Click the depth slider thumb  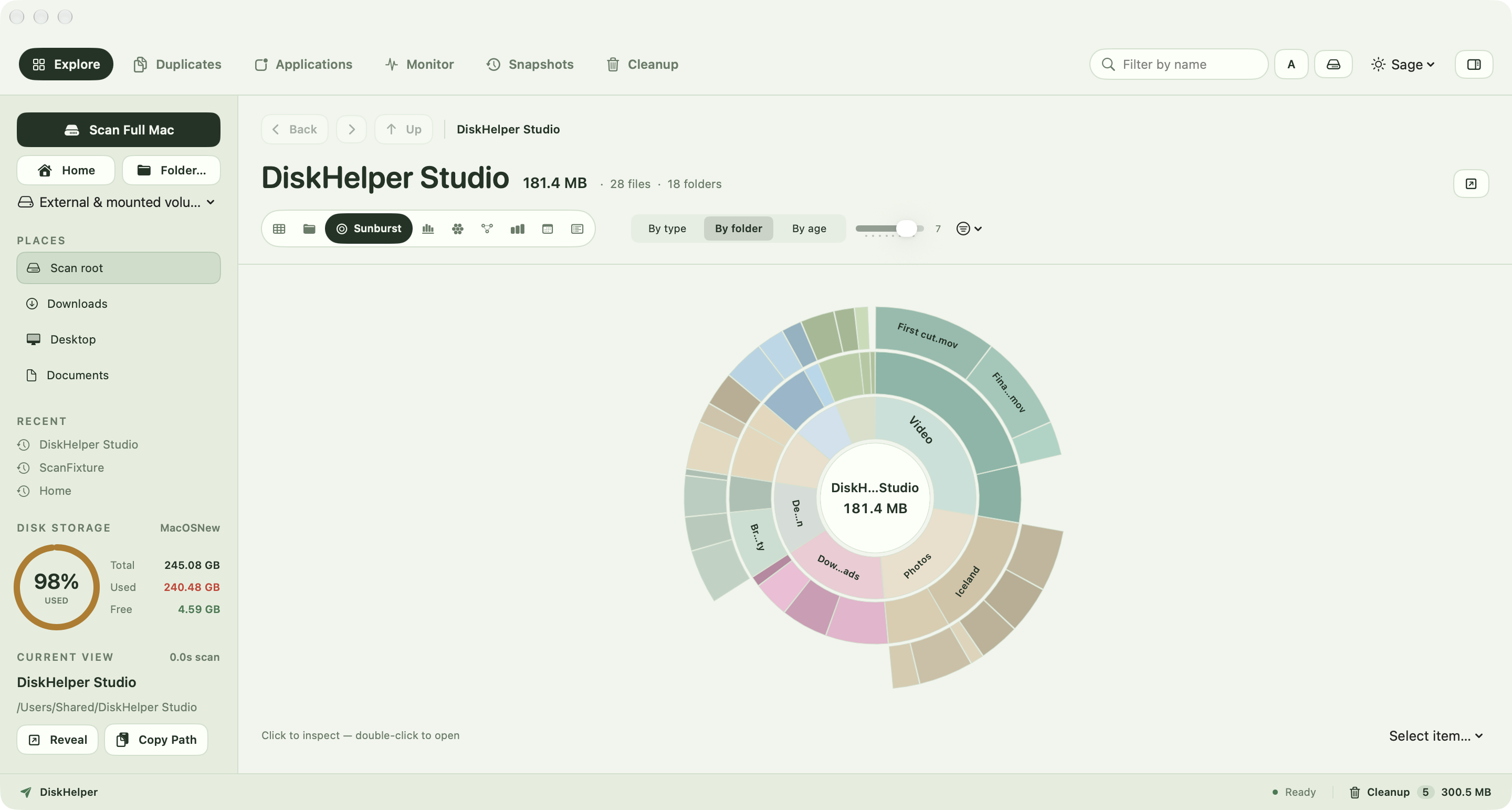pyautogui.click(x=906, y=229)
